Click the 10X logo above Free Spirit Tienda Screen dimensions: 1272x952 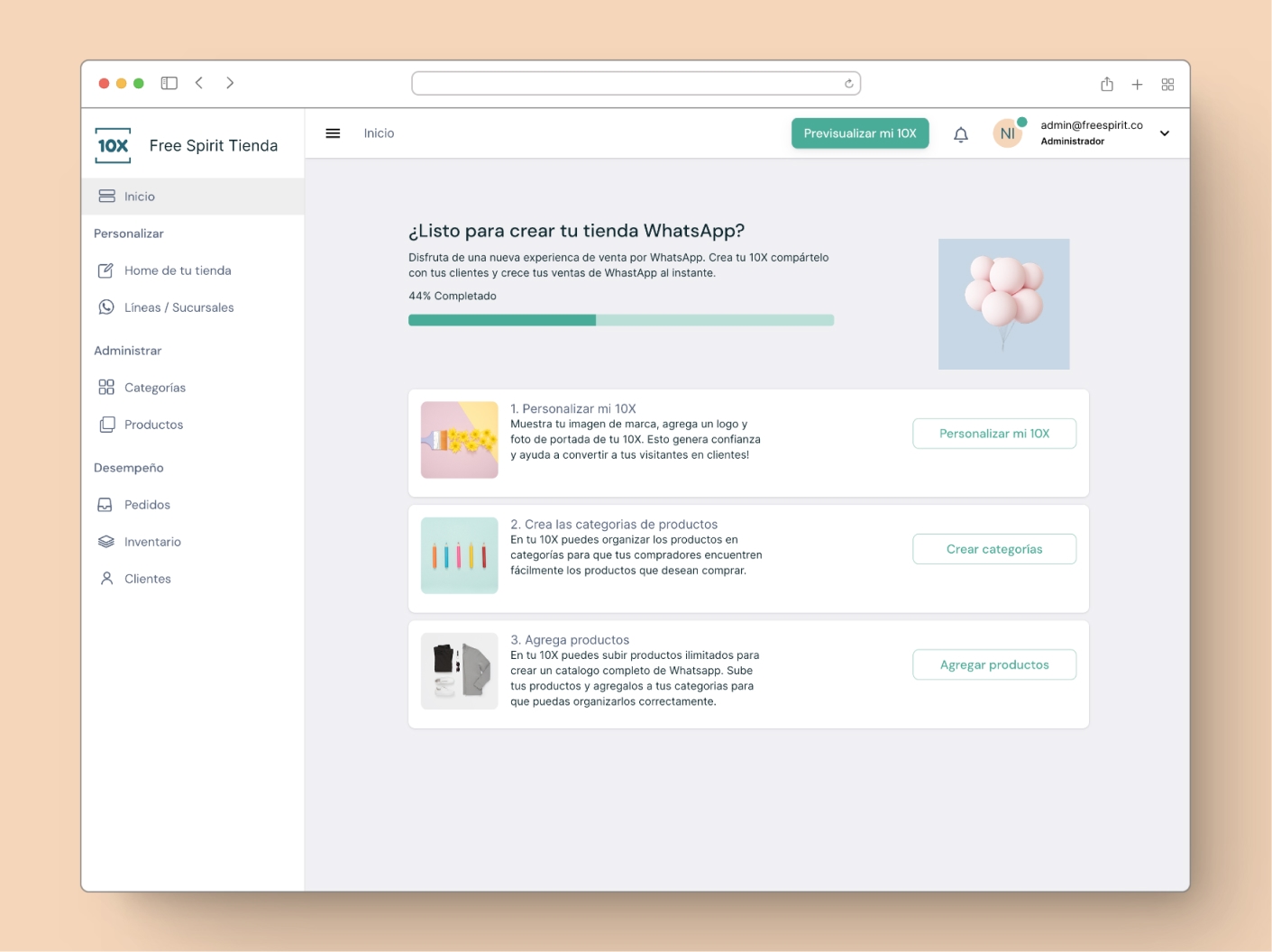(113, 144)
